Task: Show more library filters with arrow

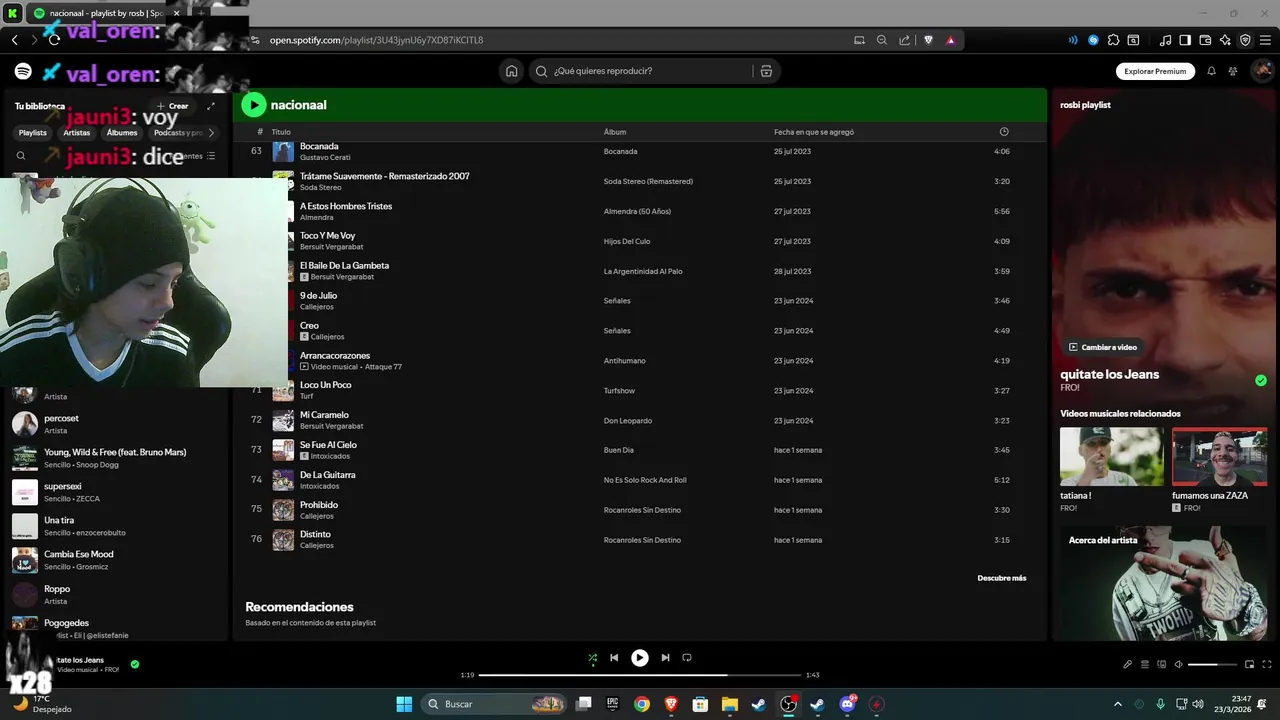Action: [x=211, y=132]
